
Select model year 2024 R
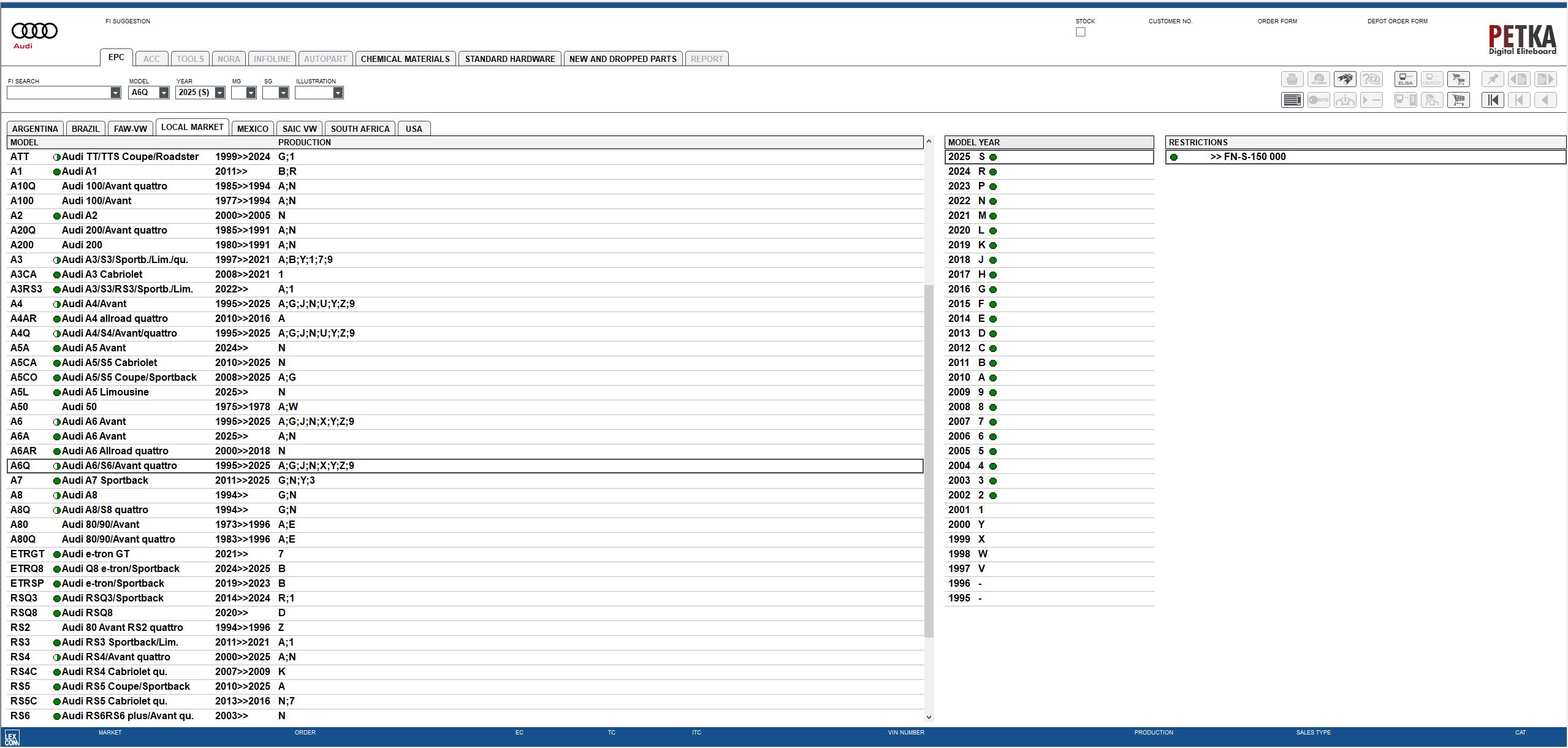[x=1049, y=172]
